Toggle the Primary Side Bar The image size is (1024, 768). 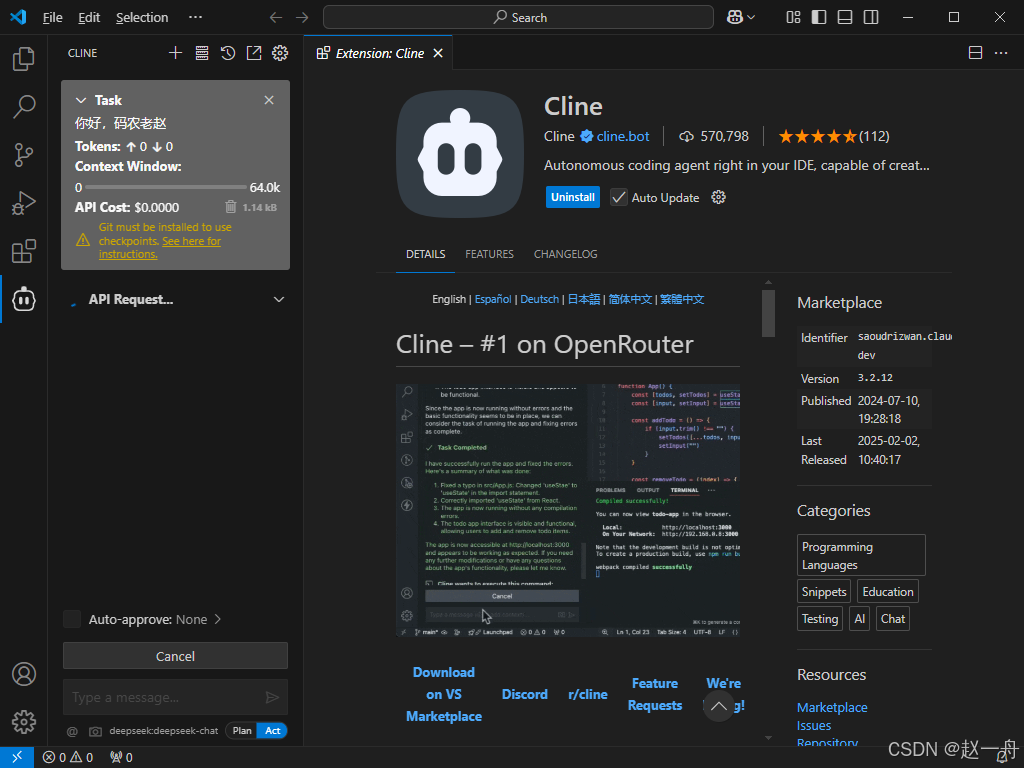coord(819,18)
